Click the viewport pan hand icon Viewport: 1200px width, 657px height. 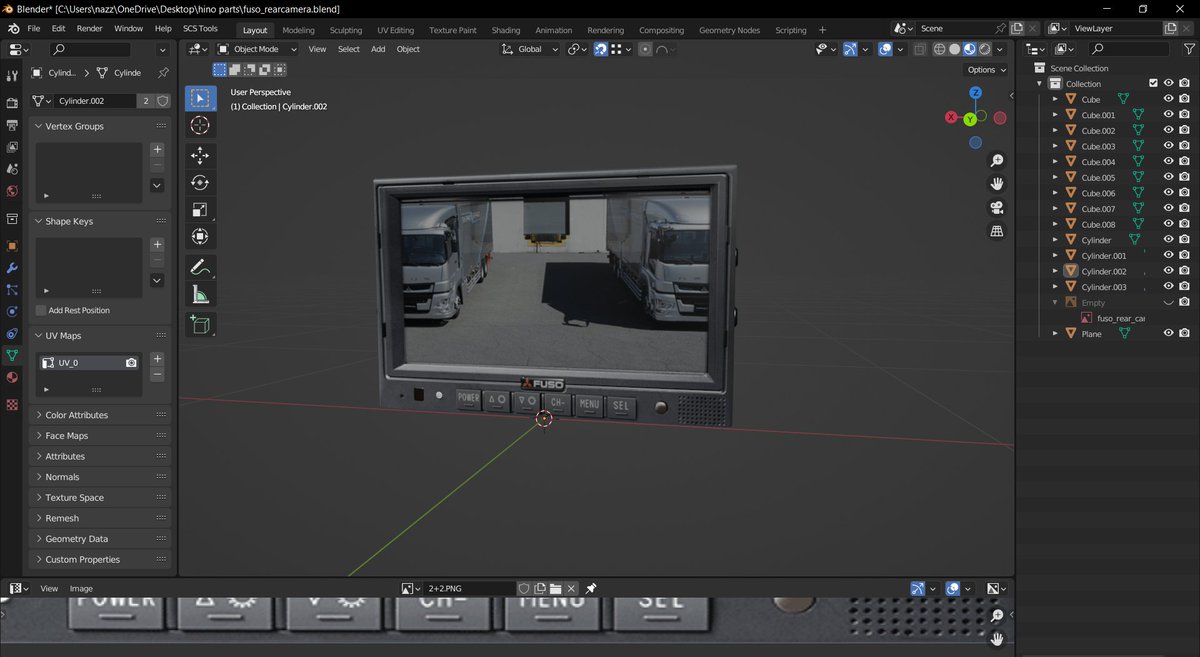click(x=997, y=184)
